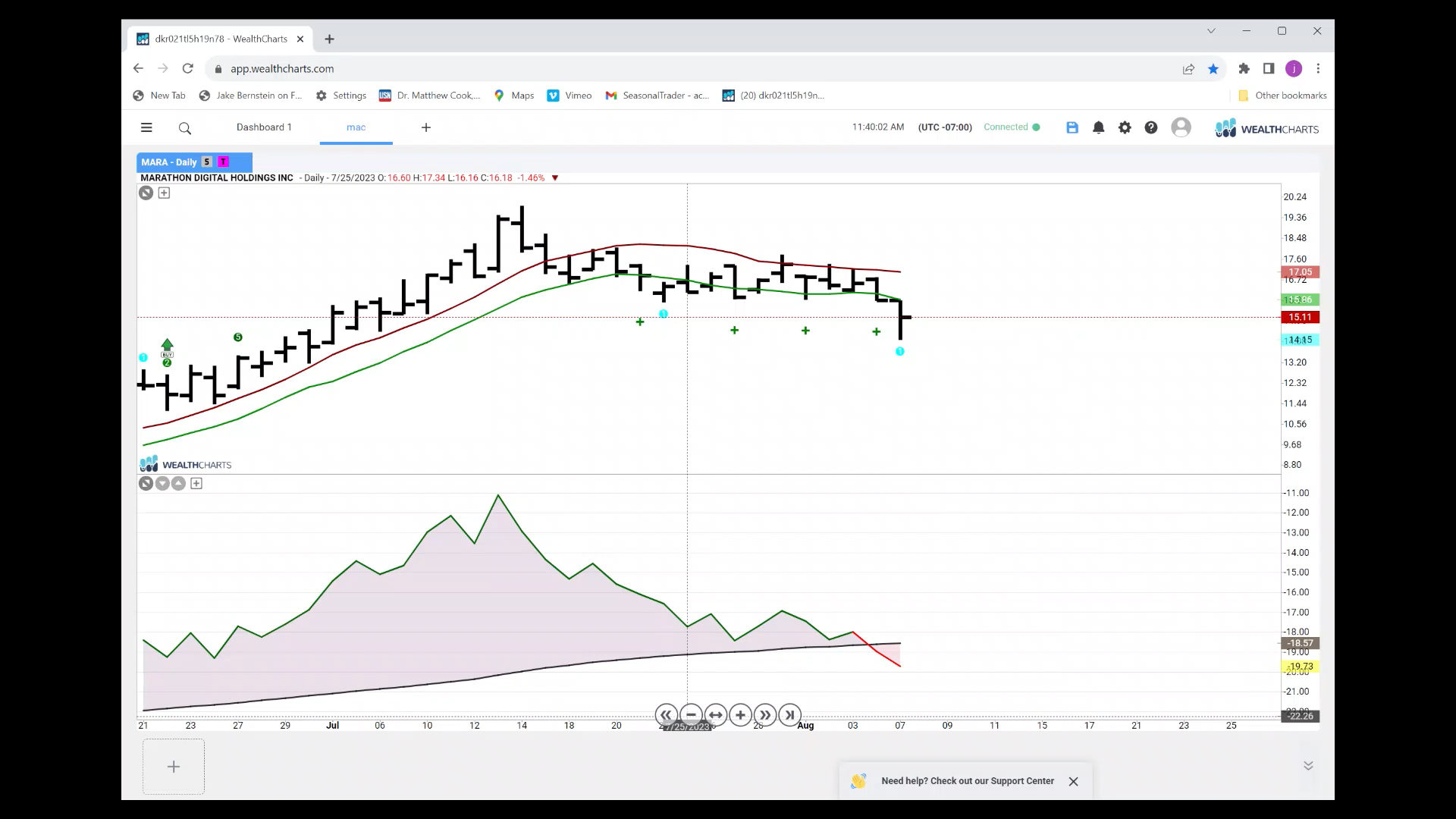This screenshot has height=819, width=1456.
Task: Open tab search chevron in title bar
Action: click(x=1211, y=31)
